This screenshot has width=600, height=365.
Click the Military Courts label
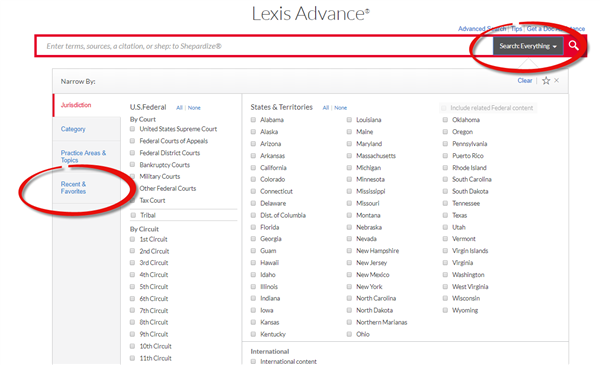[160, 176]
